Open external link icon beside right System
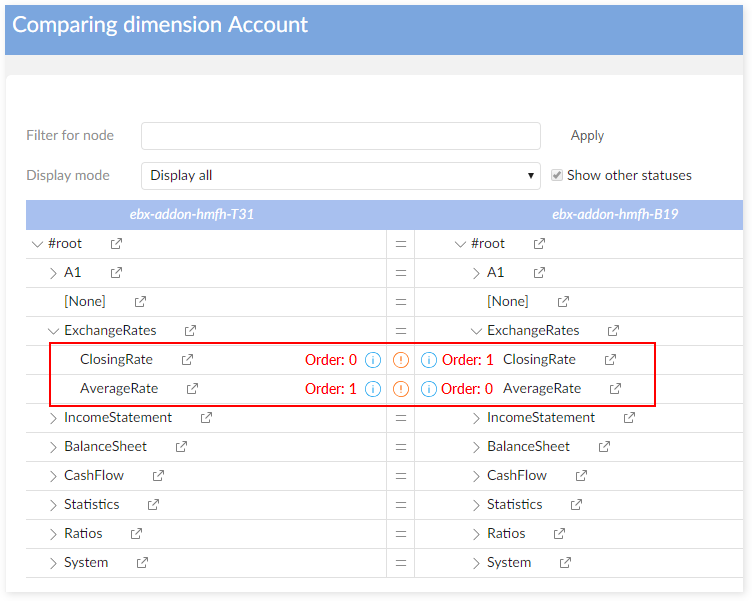This screenshot has height=601, width=752. click(565, 563)
